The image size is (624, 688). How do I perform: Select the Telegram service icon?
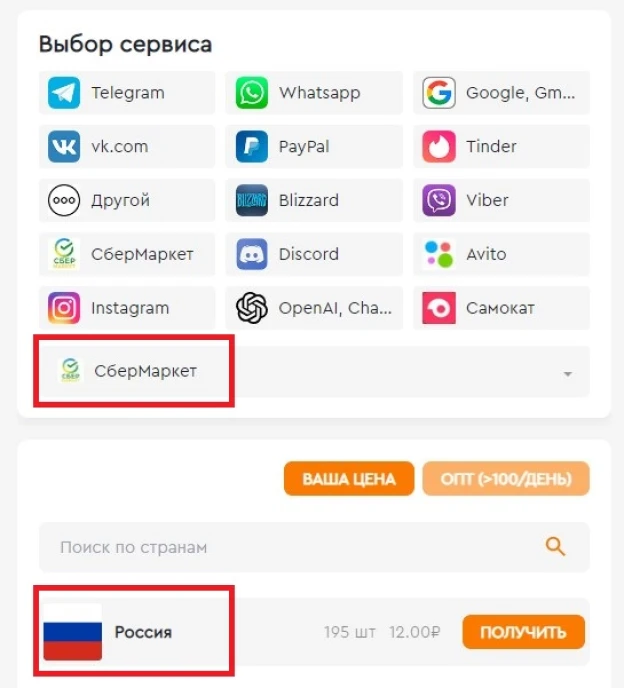pyautogui.click(x=64, y=93)
